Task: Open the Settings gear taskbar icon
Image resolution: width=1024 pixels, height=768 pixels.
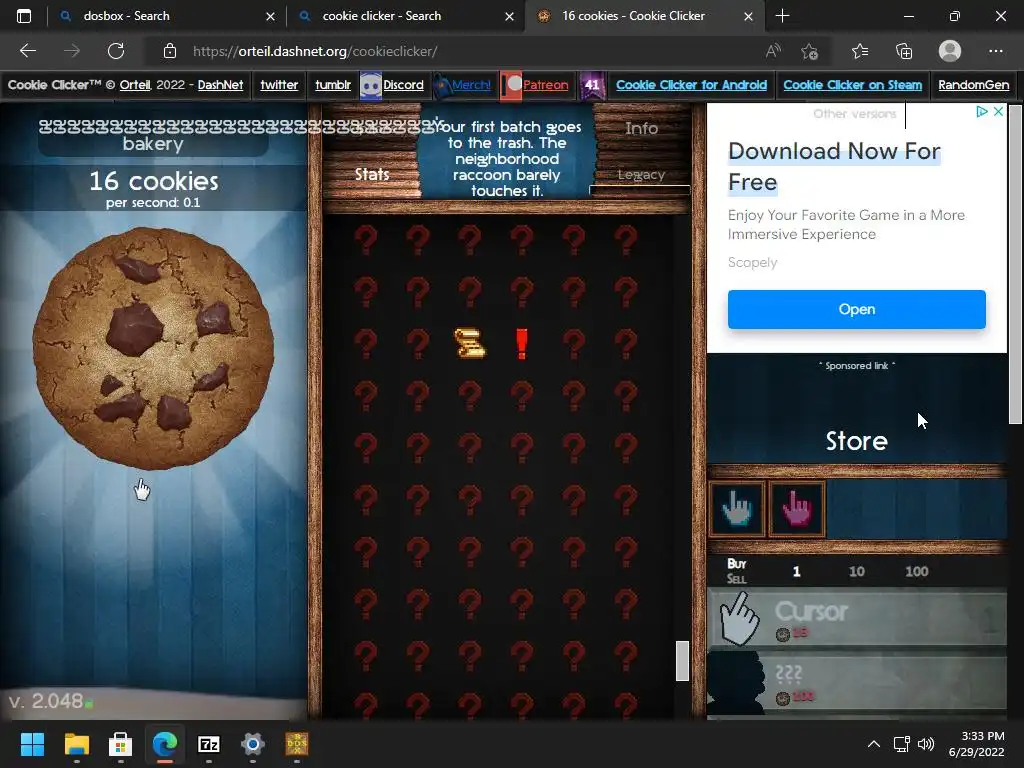Action: click(253, 744)
